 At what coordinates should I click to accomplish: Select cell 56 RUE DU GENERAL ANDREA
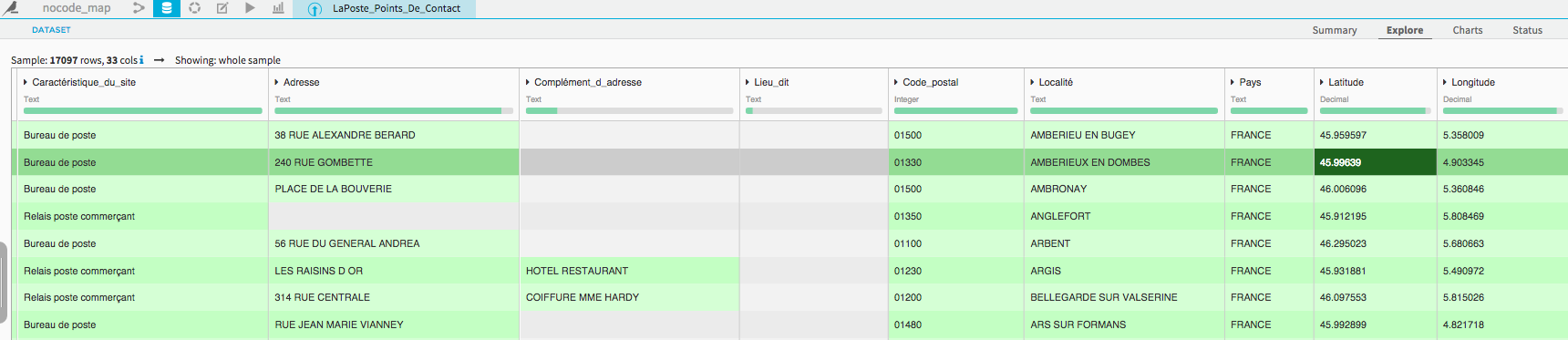pos(394,243)
